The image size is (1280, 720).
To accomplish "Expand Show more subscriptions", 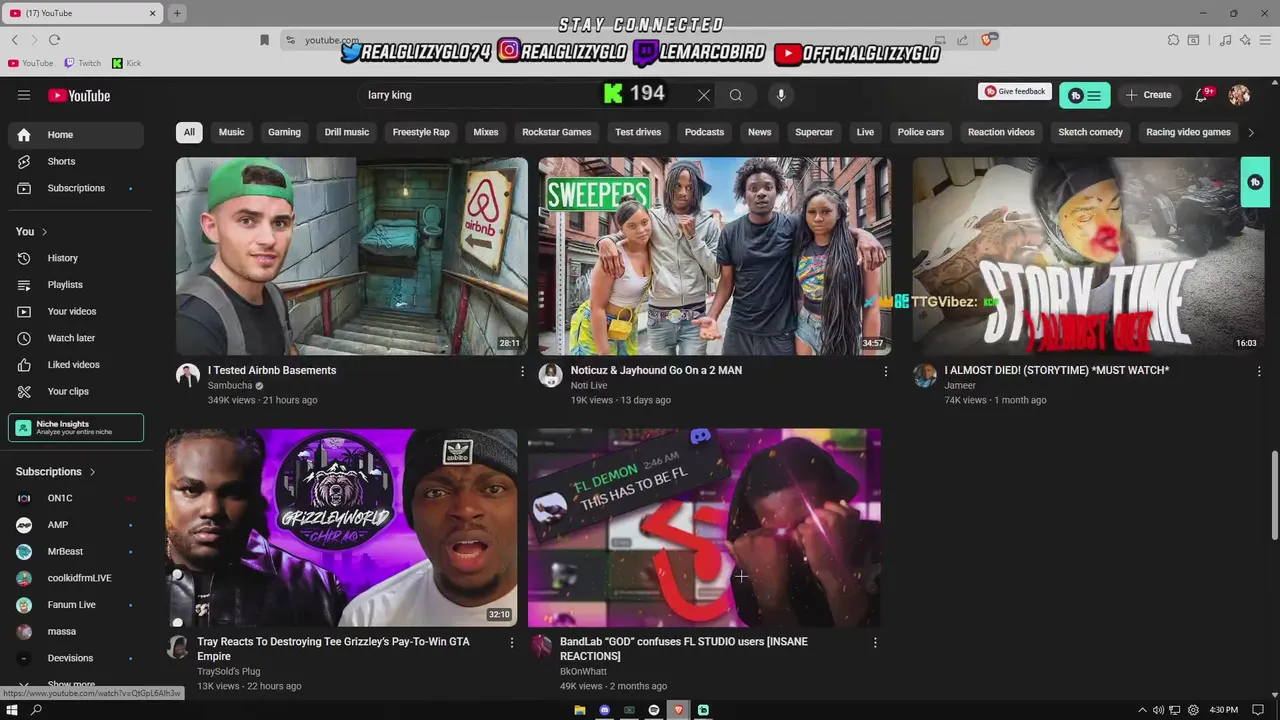I will [x=70, y=685].
